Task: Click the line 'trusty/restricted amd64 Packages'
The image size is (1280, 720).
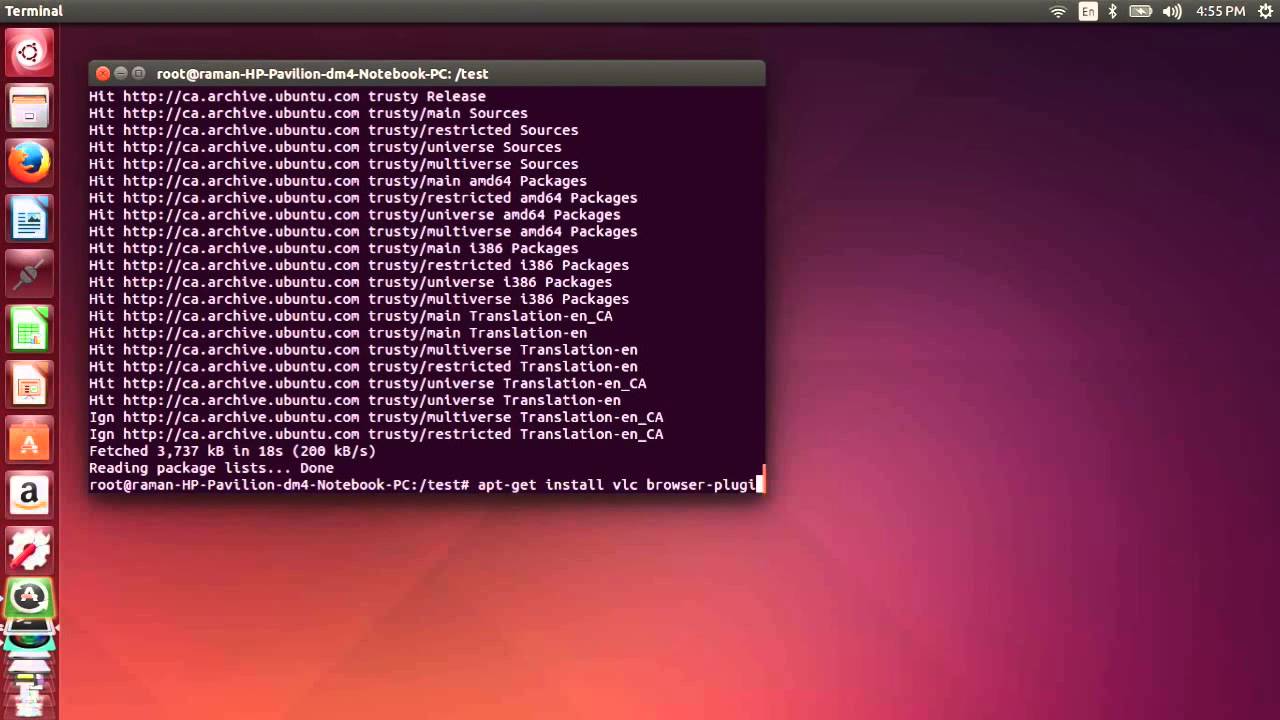Action: click(363, 198)
